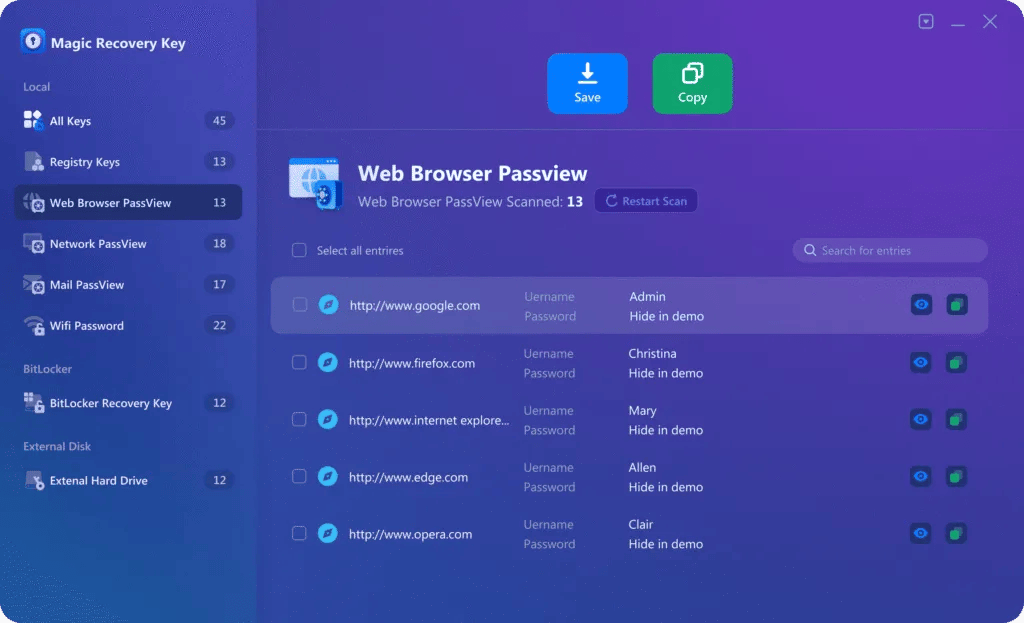
Task: Click the copy icon for the firefox.com entry
Action: pyautogui.click(x=957, y=362)
